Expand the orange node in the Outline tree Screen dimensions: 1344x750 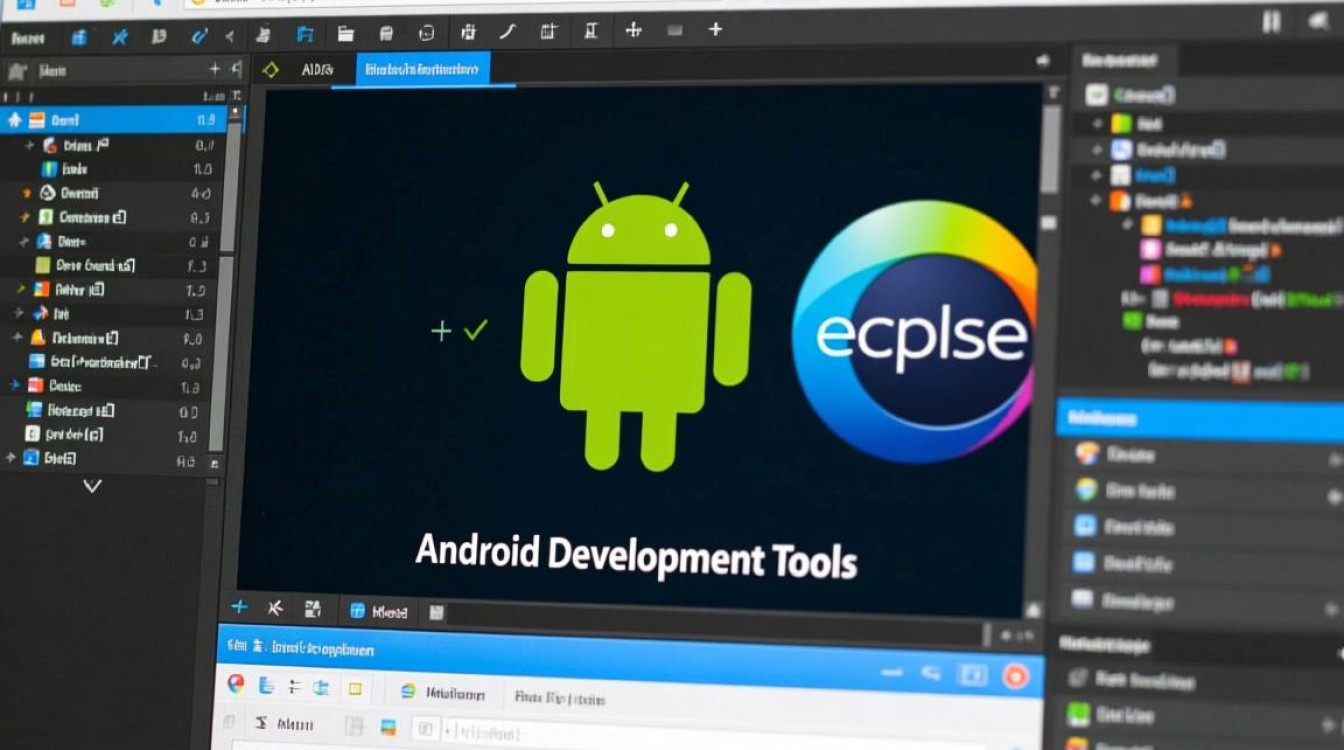pyautogui.click(x=1094, y=200)
